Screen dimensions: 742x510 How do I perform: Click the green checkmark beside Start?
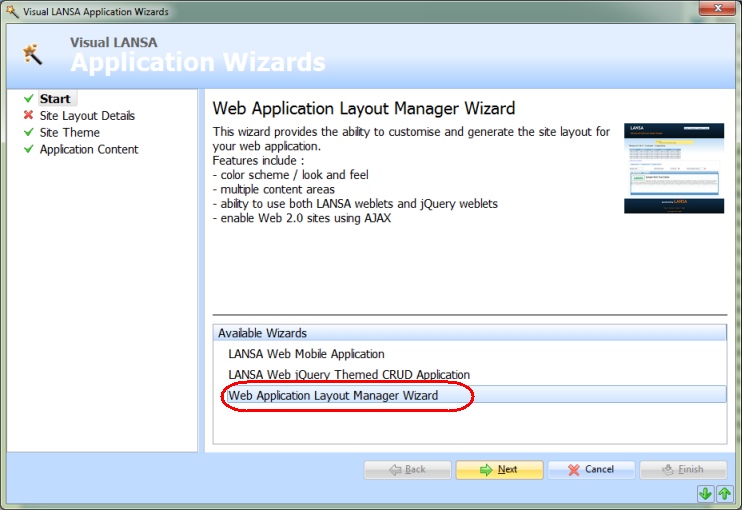click(28, 98)
